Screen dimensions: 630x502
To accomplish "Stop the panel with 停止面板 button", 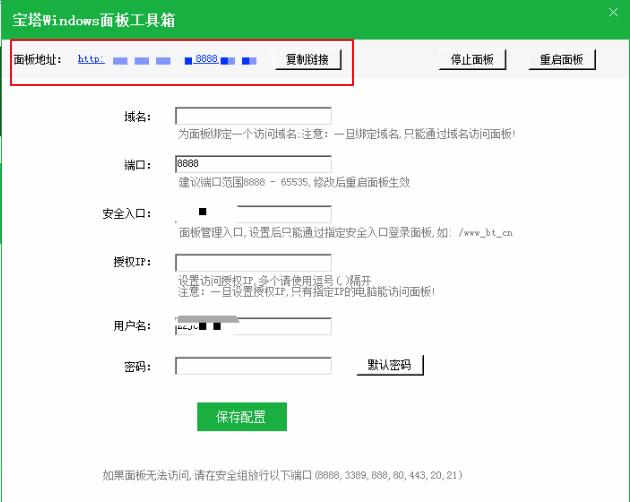I will pyautogui.click(x=472, y=60).
